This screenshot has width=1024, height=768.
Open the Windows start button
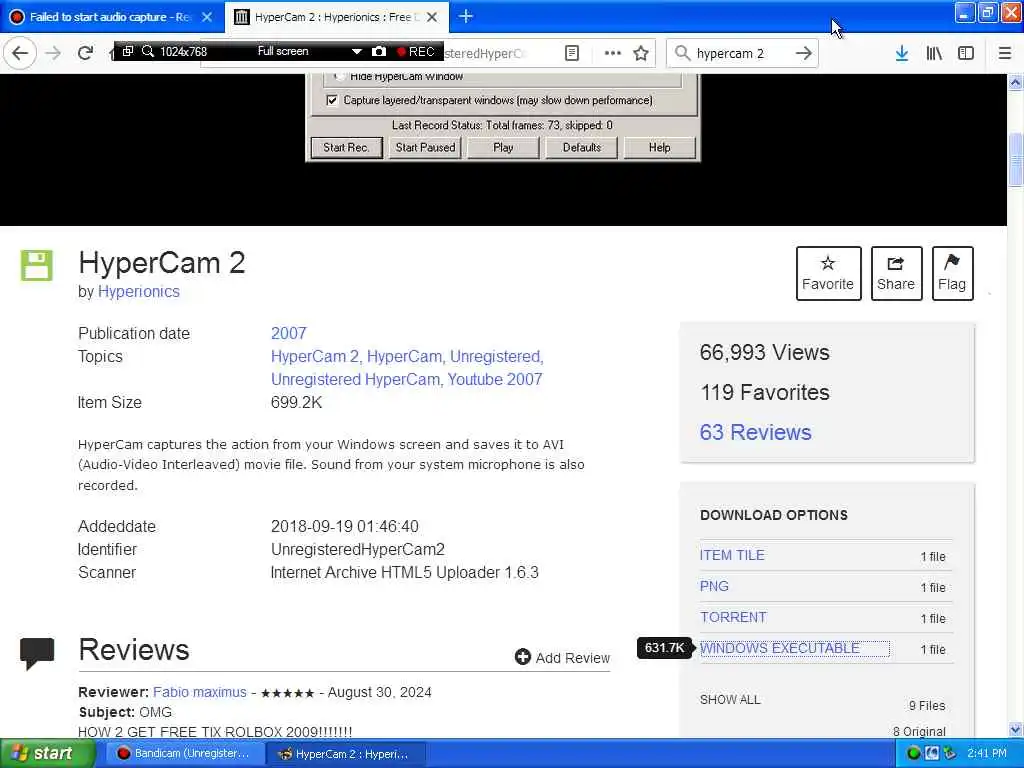click(46, 754)
